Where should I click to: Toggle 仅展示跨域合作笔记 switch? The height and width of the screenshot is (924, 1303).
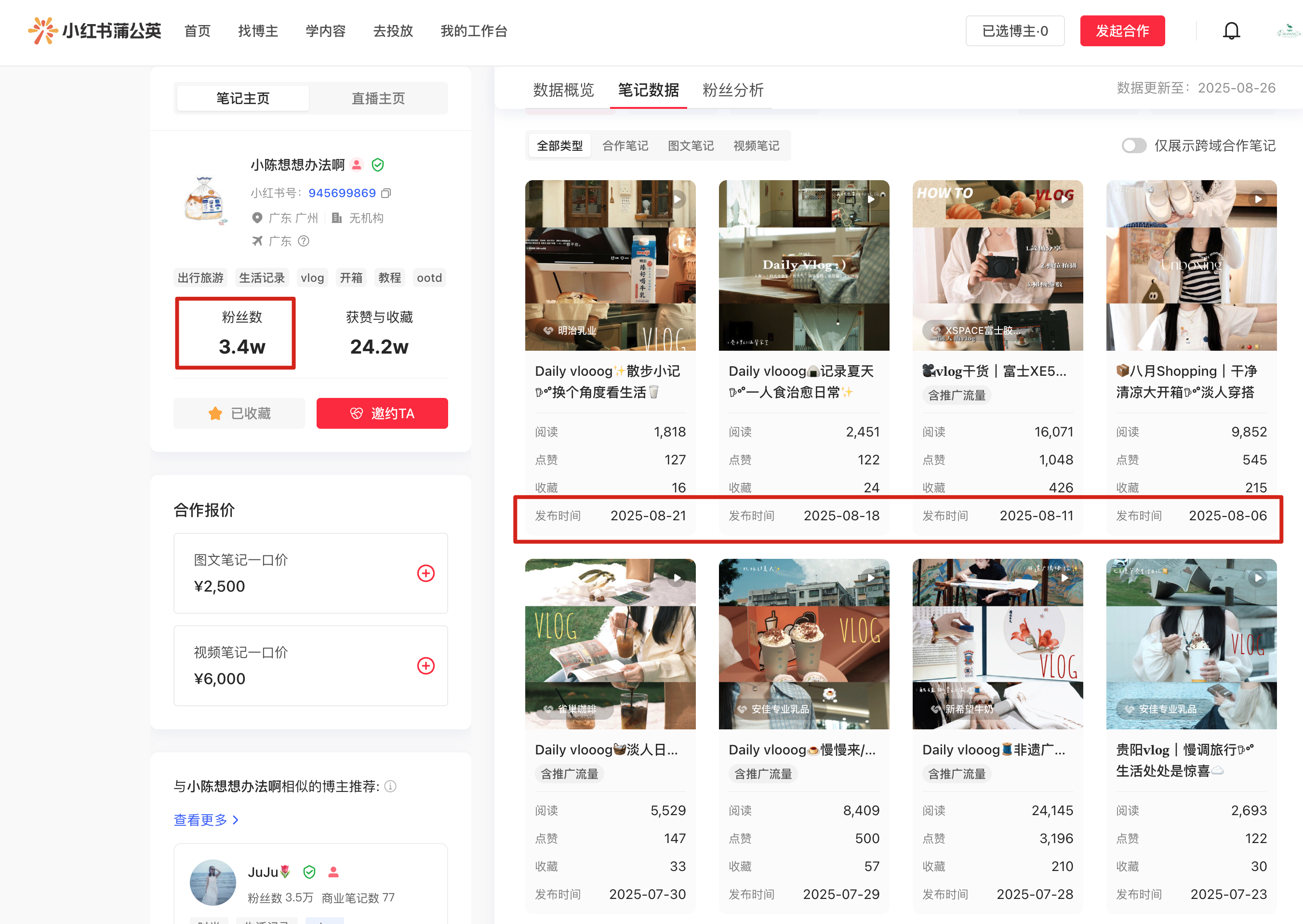(1133, 146)
